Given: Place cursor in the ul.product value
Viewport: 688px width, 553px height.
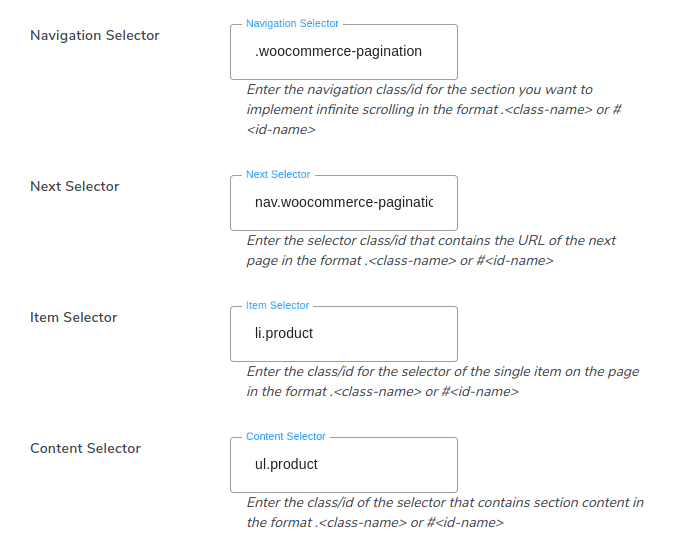Looking at the screenshot, I should click(x=286, y=464).
